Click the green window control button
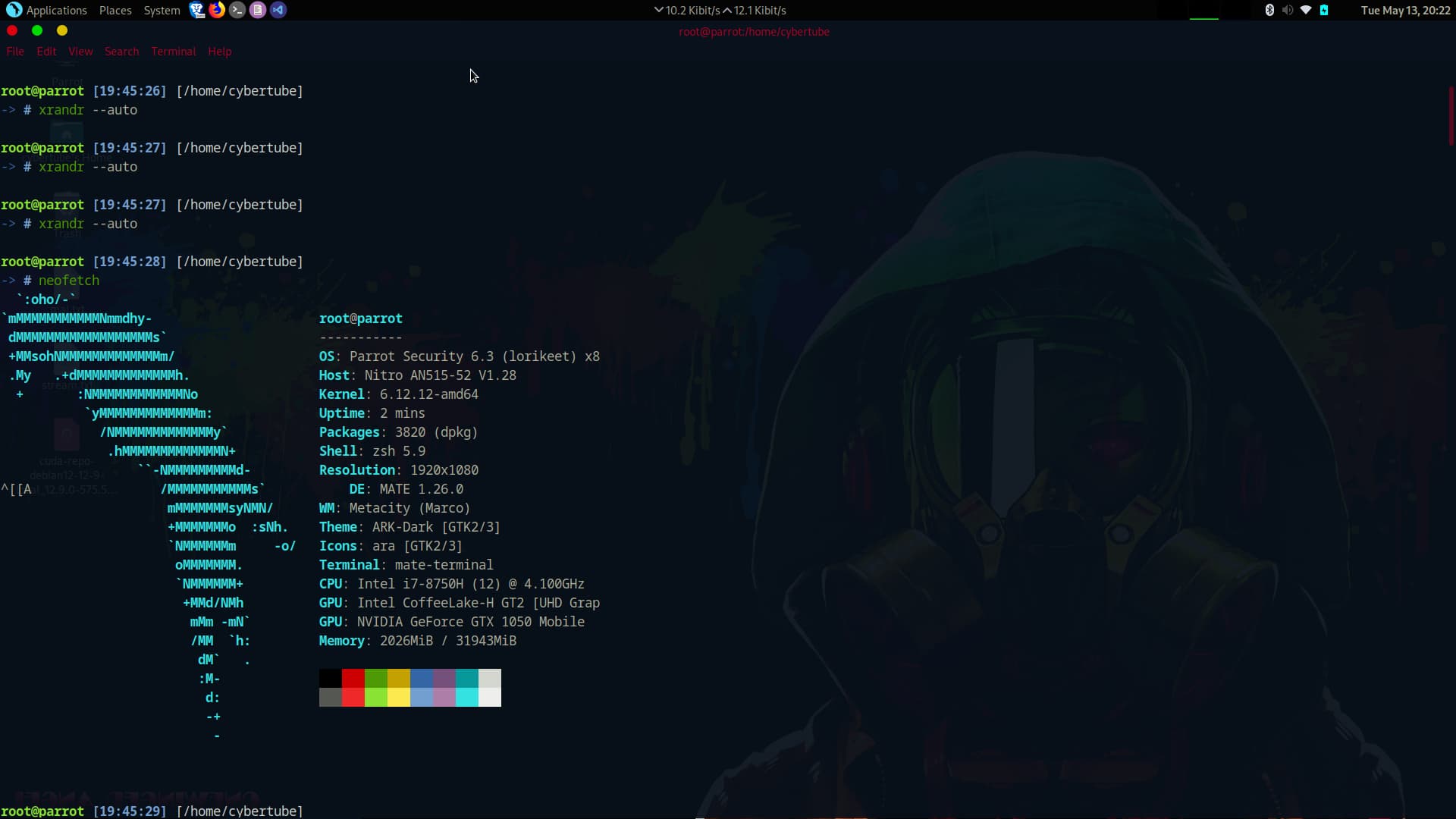This screenshot has width=1456, height=819. click(x=37, y=30)
